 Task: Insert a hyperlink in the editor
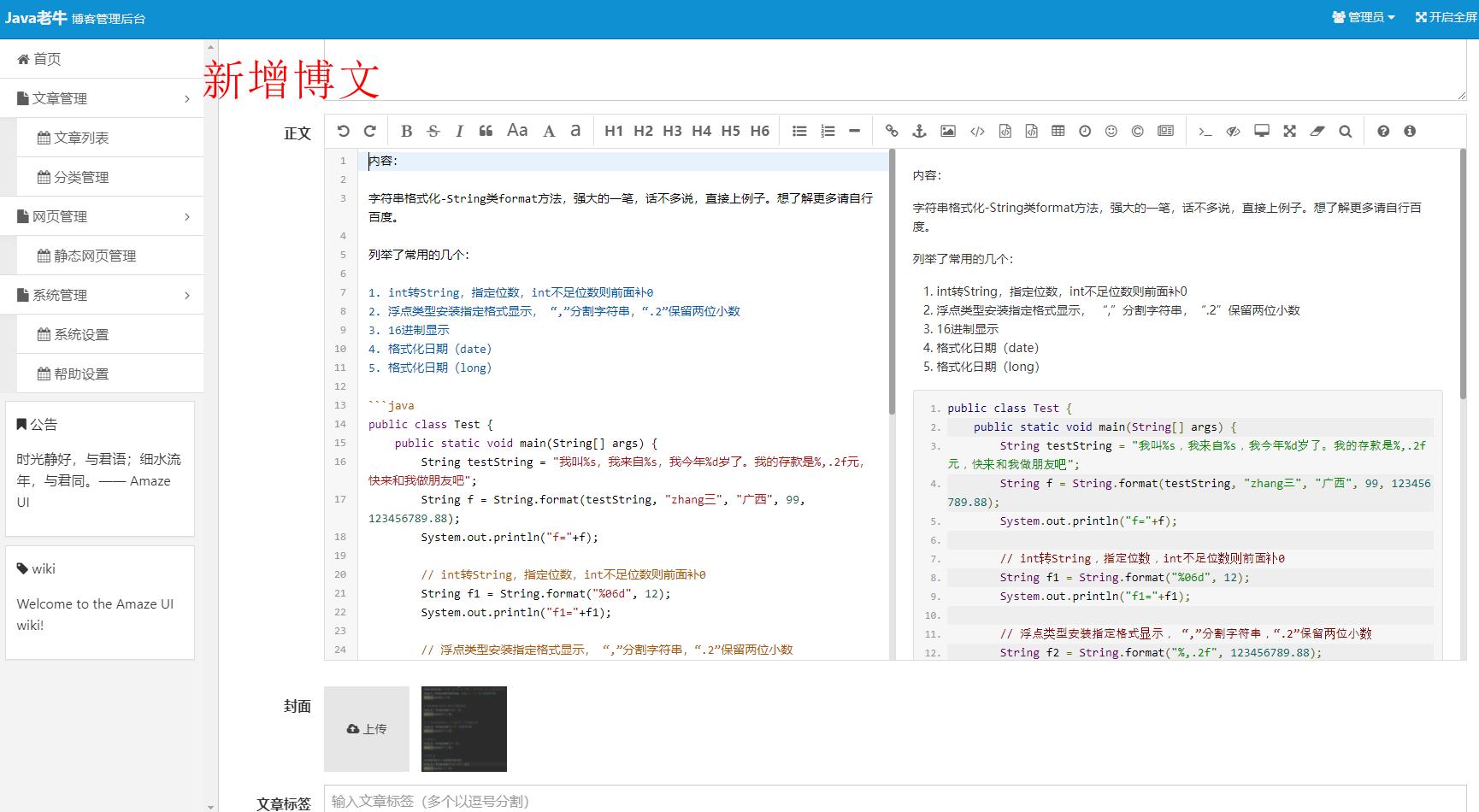click(x=892, y=131)
